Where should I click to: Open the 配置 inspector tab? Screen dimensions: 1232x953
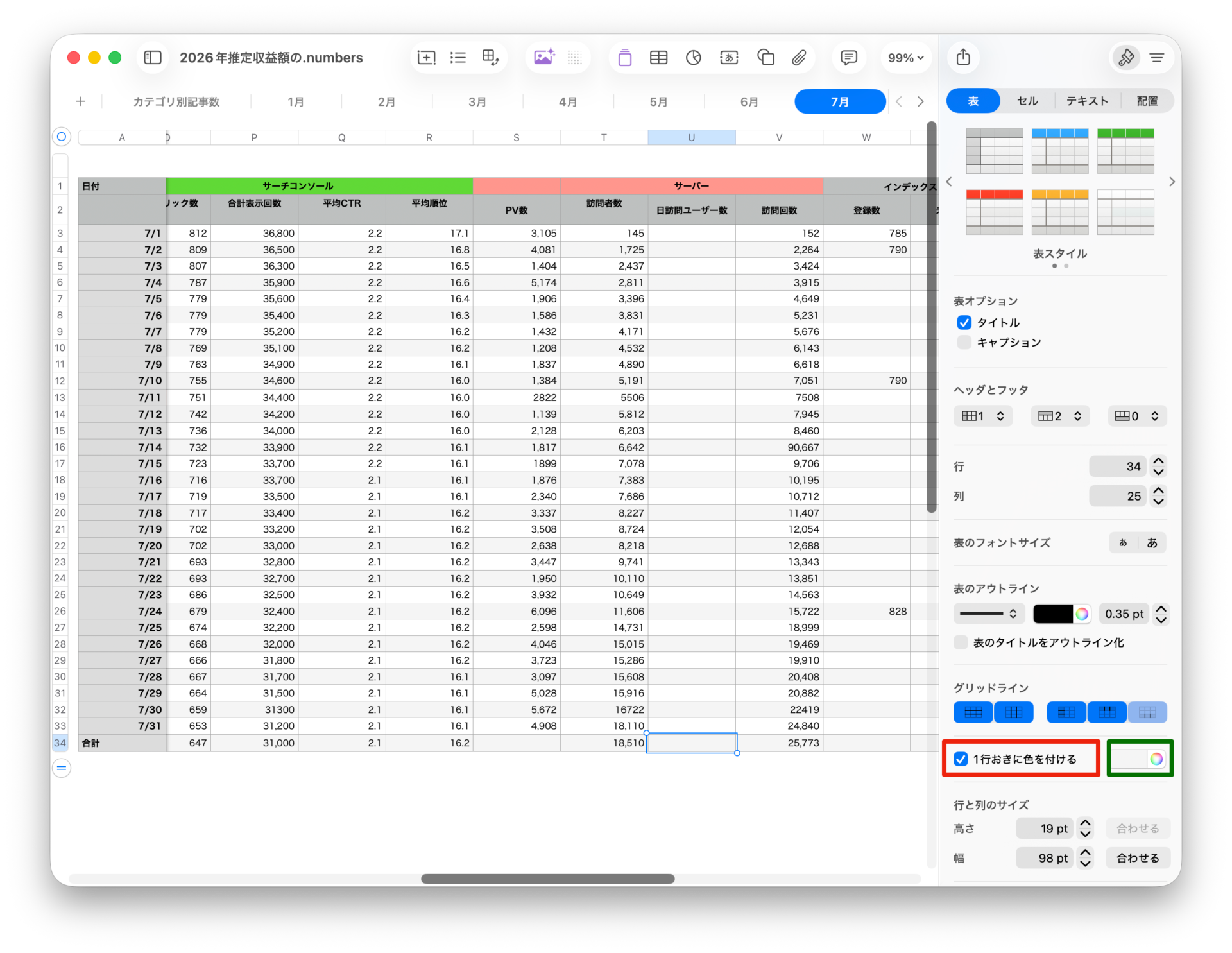pos(1147,101)
